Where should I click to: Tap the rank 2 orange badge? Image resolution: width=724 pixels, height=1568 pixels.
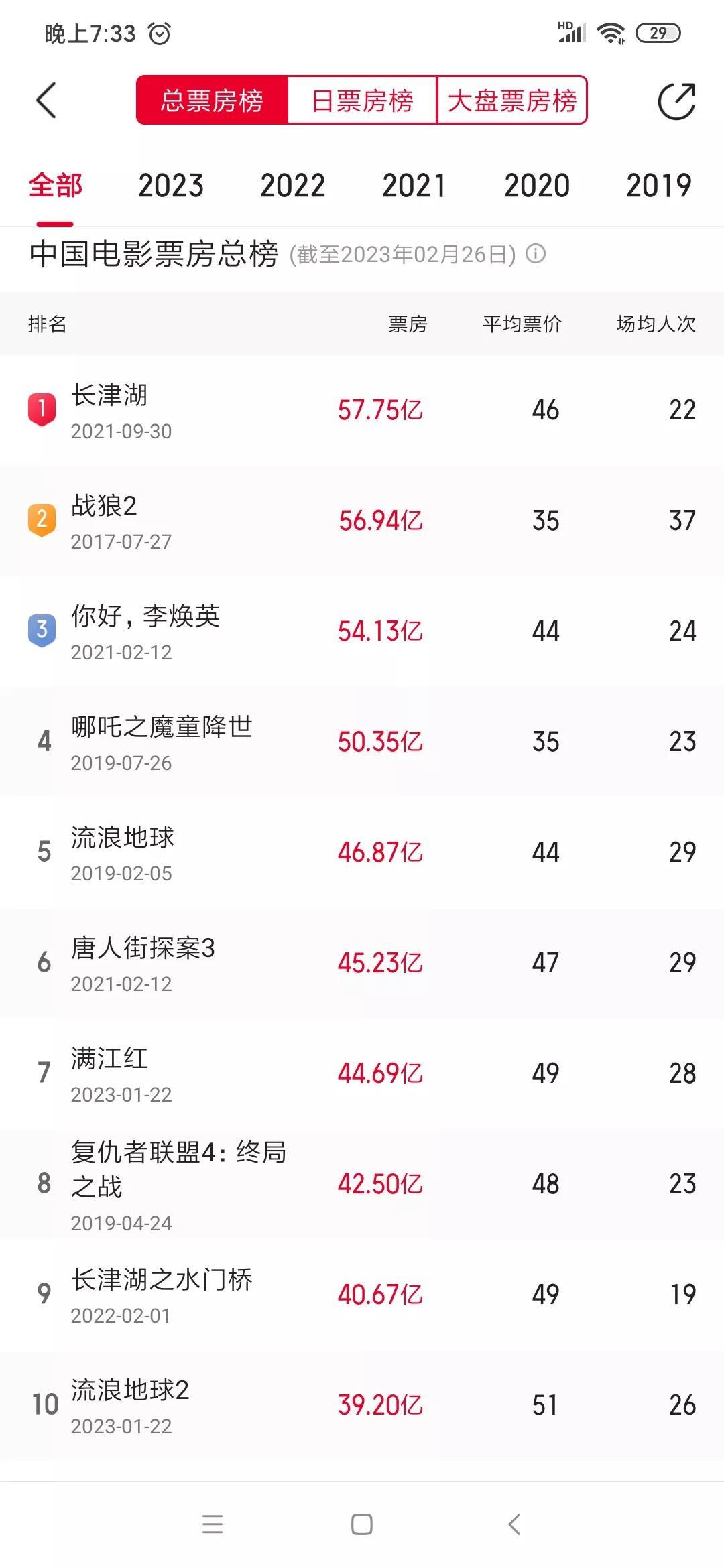(42, 520)
